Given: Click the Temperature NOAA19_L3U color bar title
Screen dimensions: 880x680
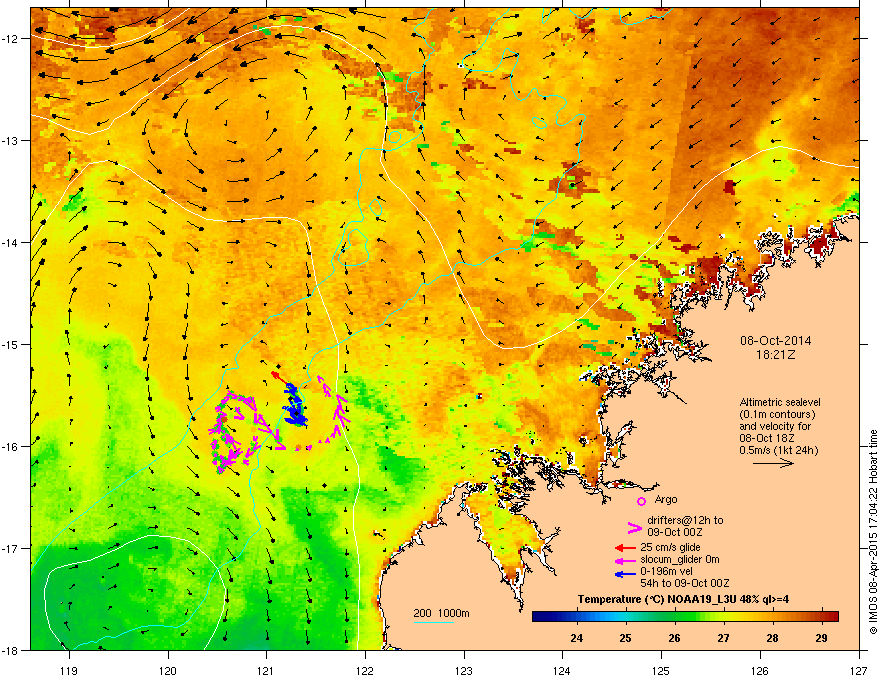Looking at the screenshot, I should pos(683,599).
